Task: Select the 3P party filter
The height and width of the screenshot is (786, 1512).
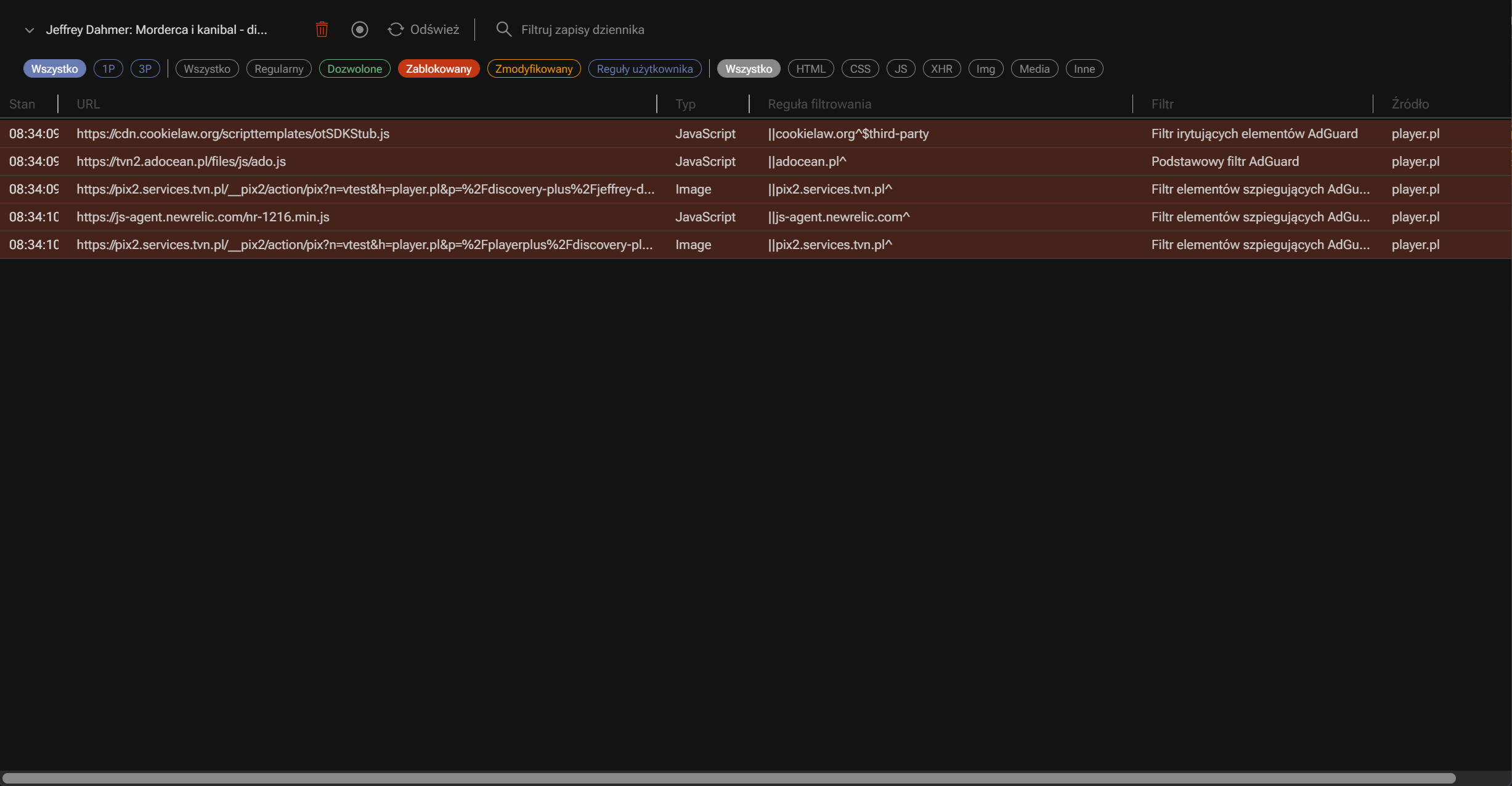Action: point(145,68)
